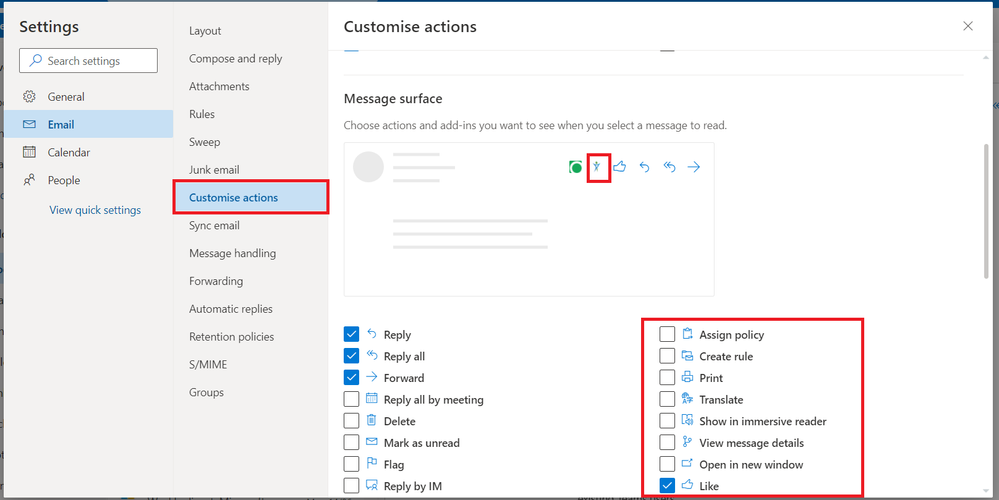This screenshot has height=500, width=999.
Task: Click the thumbs-up Like icon in preview
Action: point(620,168)
